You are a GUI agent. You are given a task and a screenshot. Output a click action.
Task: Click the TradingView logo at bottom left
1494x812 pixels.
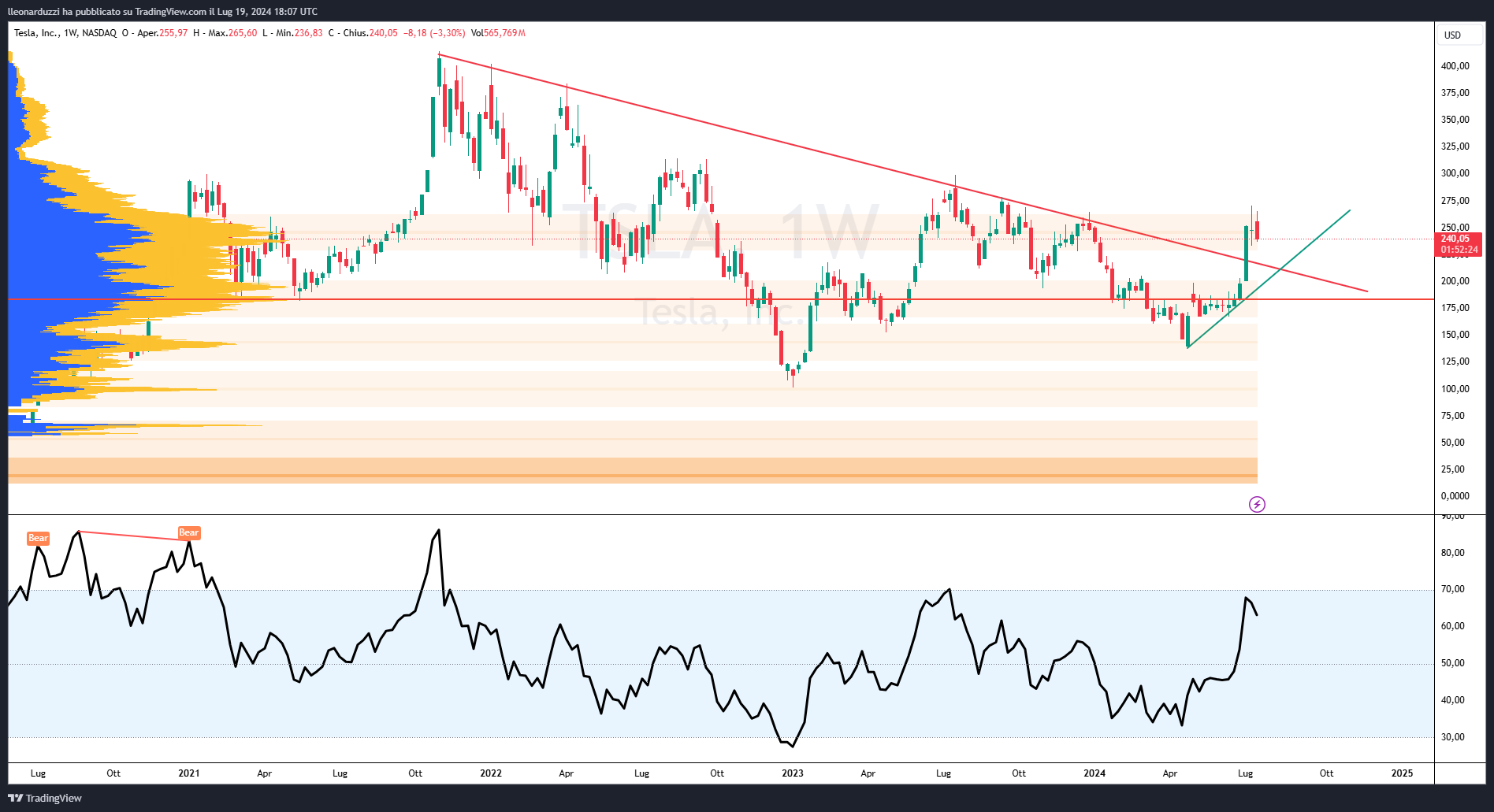(x=45, y=798)
